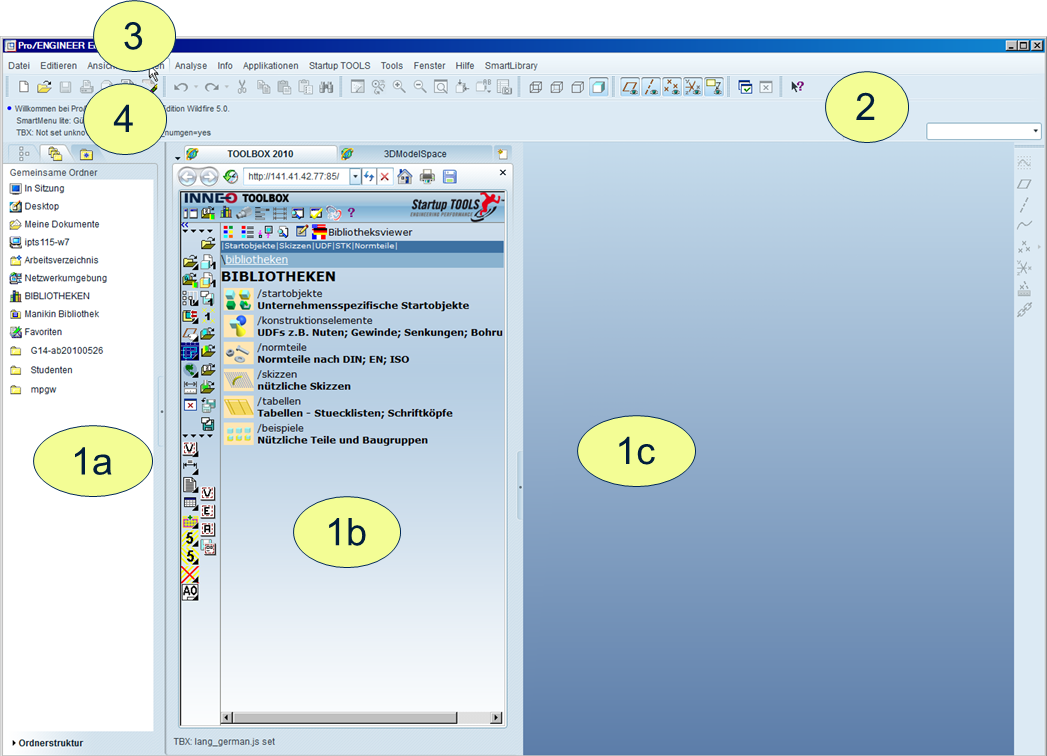Zoom out with the magnifier minus icon
This screenshot has width=1047, height=756.
pyautogui.click(x=420, y=87)
